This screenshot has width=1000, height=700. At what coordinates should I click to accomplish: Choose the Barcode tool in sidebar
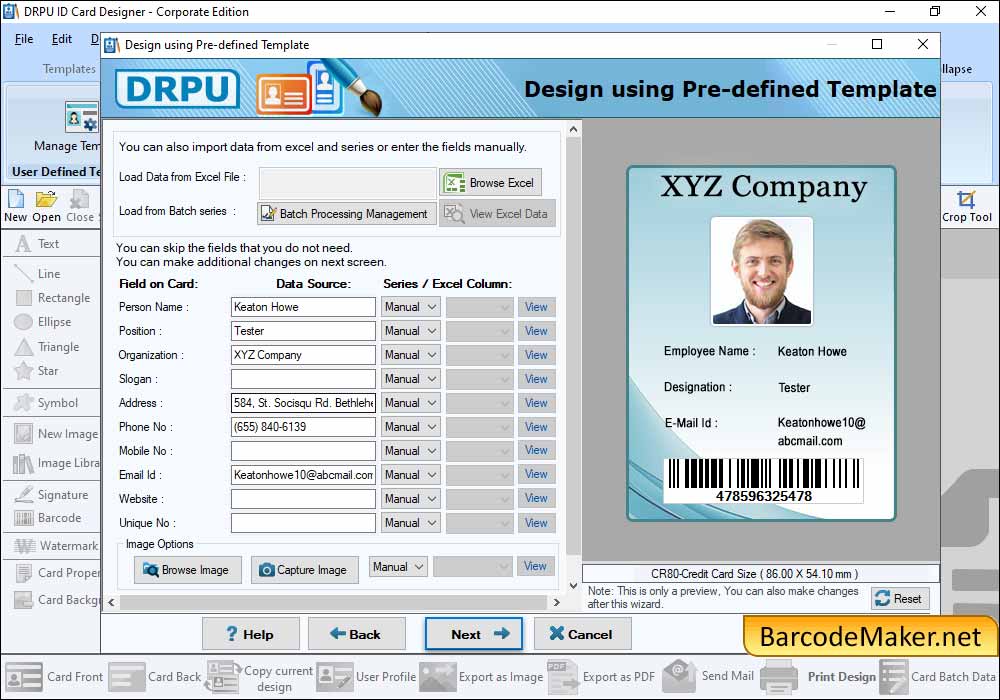click(x=48, y=518)
